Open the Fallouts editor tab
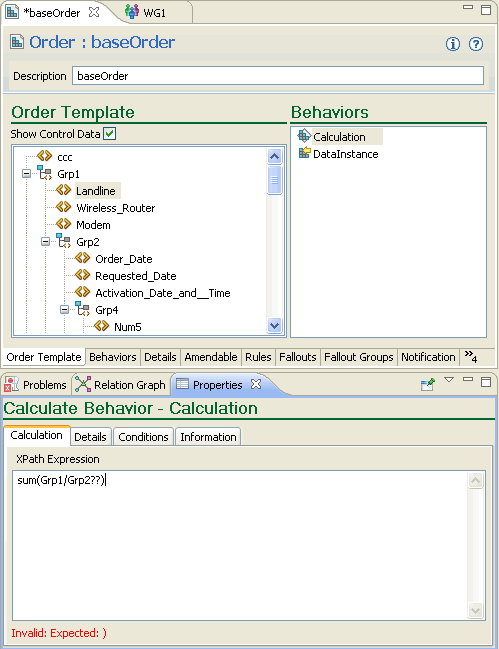The width and height of the screenshot is (499, 649). click(297, 357)
